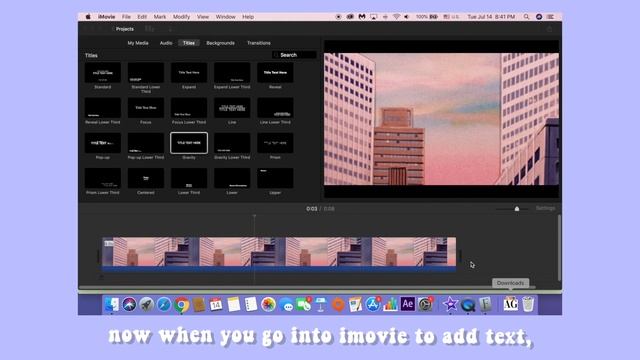The height and width of the screenshot is (360, 640).
Task: Select the Prism title thumbnail
Action: [275, 143]
